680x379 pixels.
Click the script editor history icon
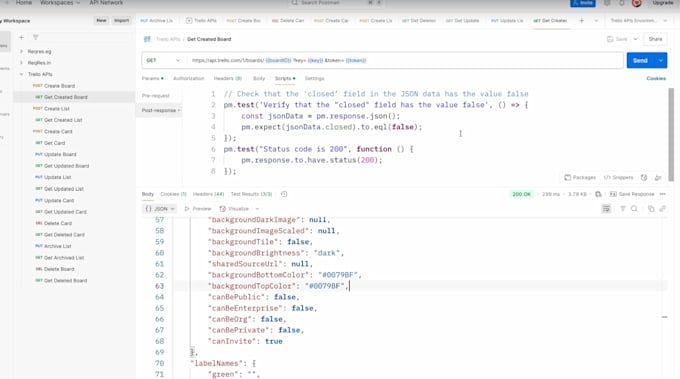click(644, 177)
